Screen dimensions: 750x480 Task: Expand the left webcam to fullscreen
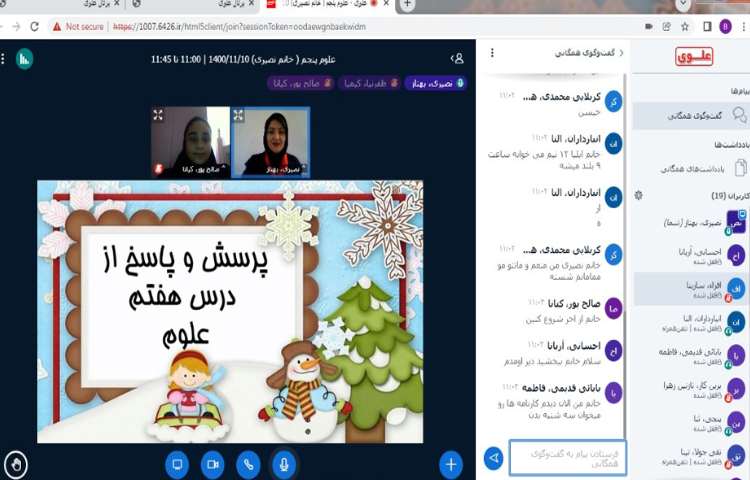pyautogui.click(x=158, y=115)
